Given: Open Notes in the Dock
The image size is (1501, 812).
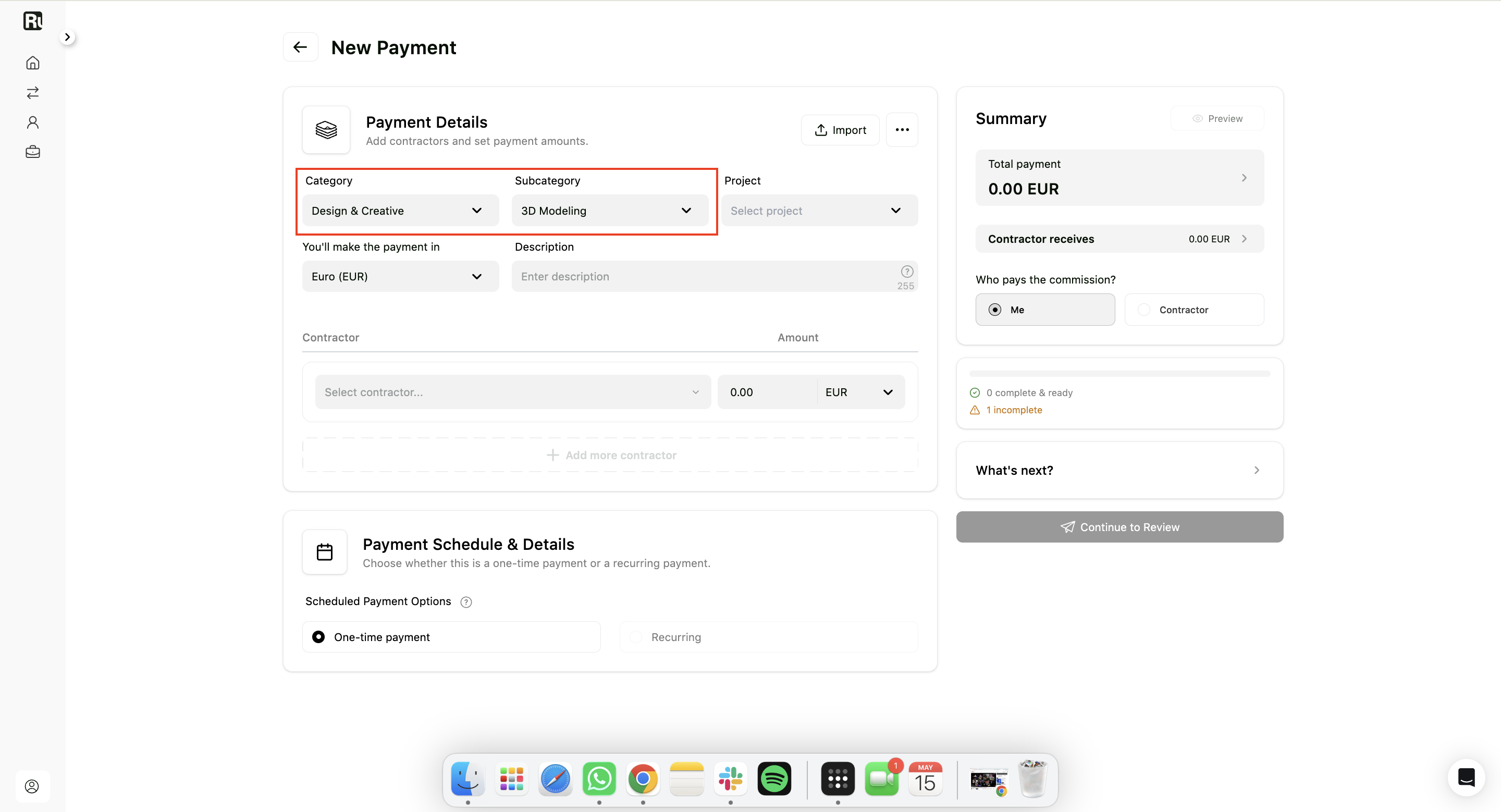Looking at the screenshot, I should point(686,779).
